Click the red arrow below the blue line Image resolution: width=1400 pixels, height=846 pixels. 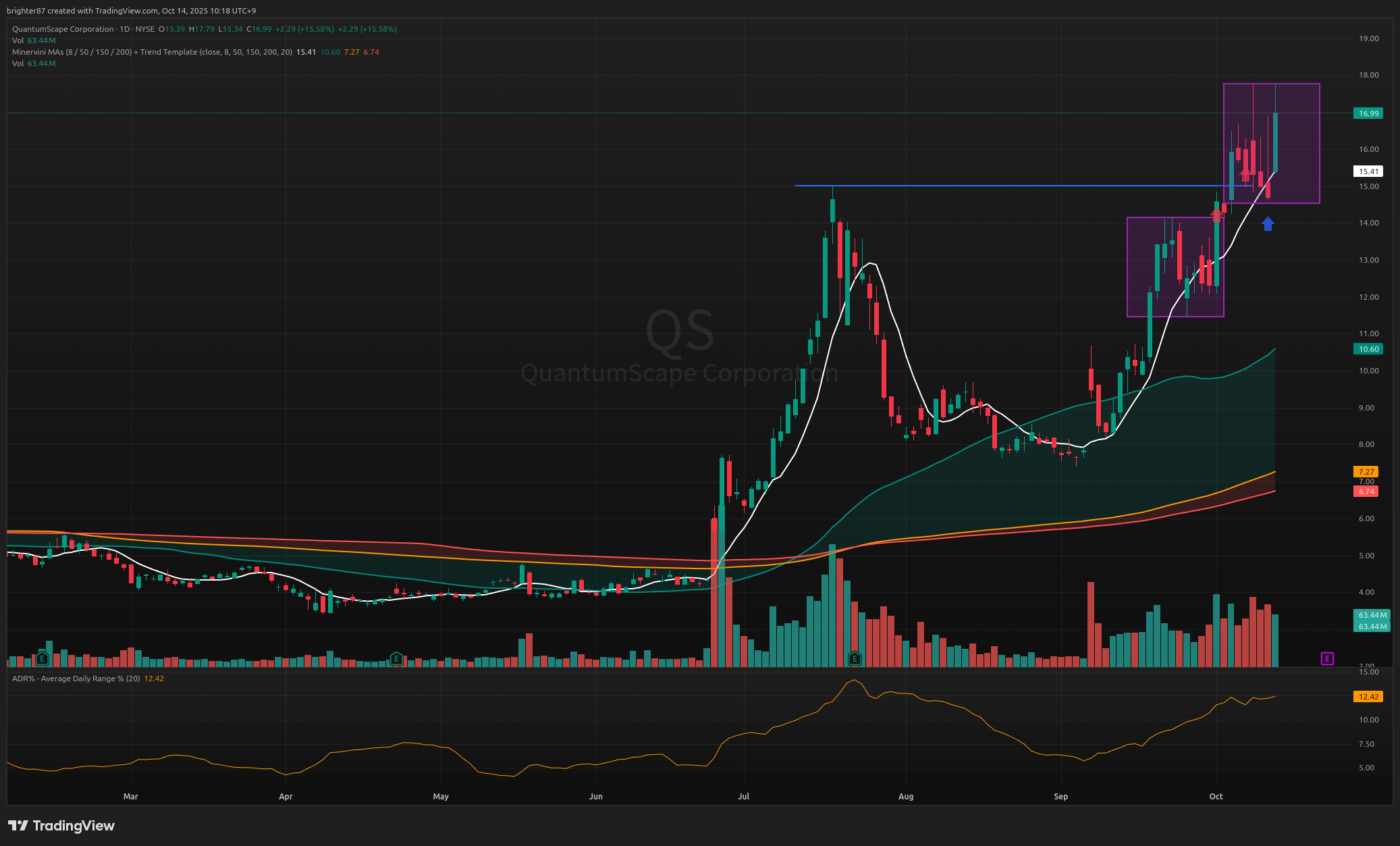pos(1216,215)
